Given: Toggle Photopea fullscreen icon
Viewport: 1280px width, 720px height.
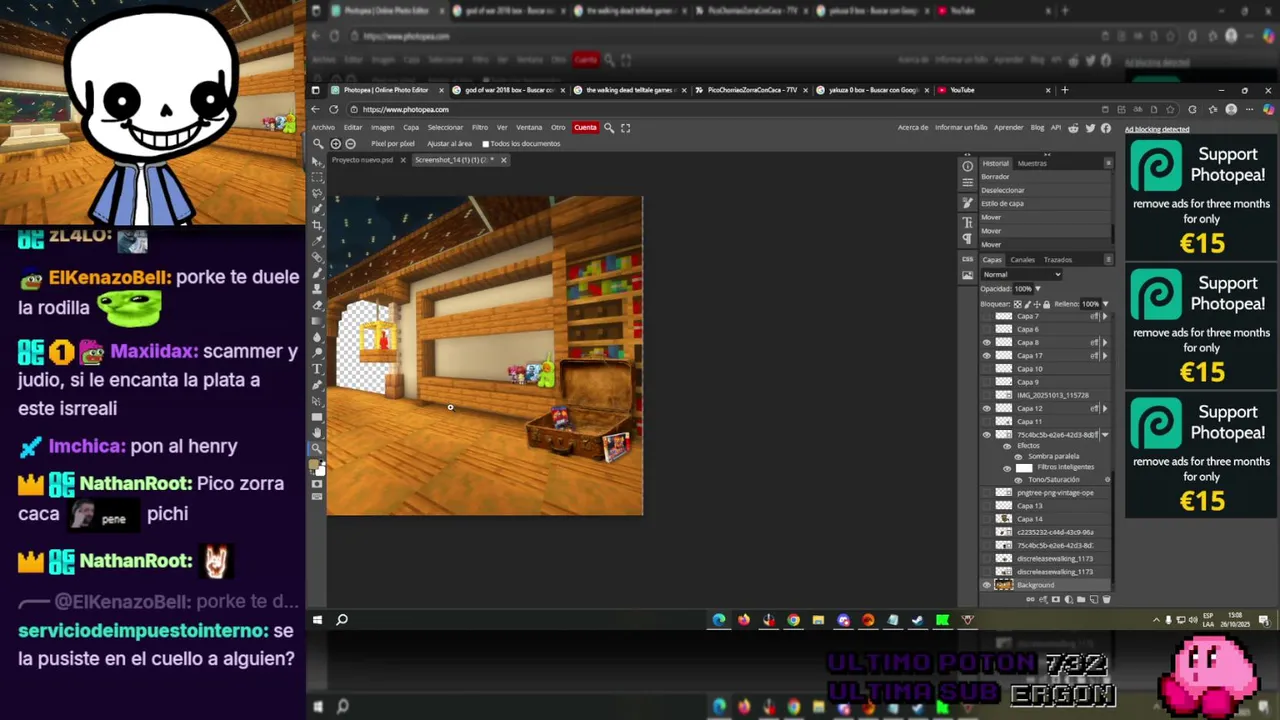Looking at the screenshot, I should (626, 128).
